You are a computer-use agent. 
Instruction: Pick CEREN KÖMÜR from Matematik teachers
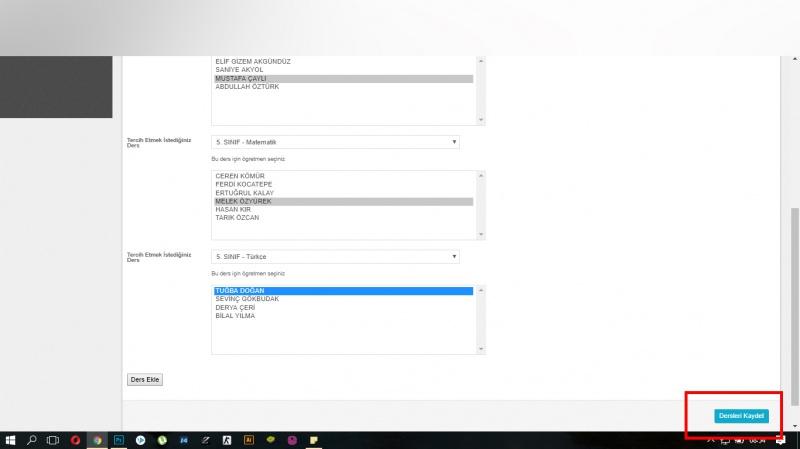240,177
